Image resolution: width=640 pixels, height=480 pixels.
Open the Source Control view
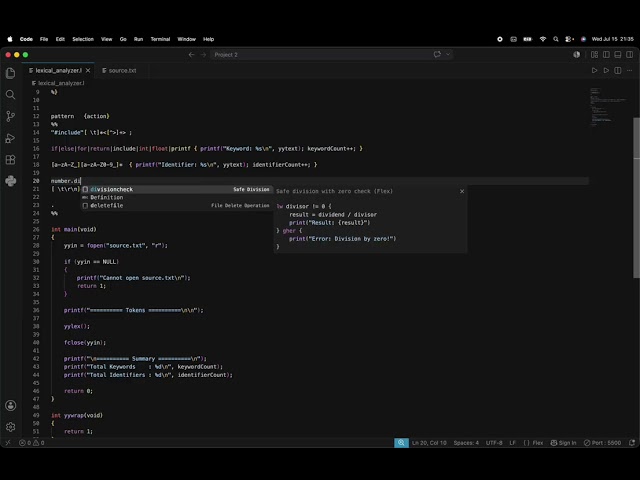(11, 116)
